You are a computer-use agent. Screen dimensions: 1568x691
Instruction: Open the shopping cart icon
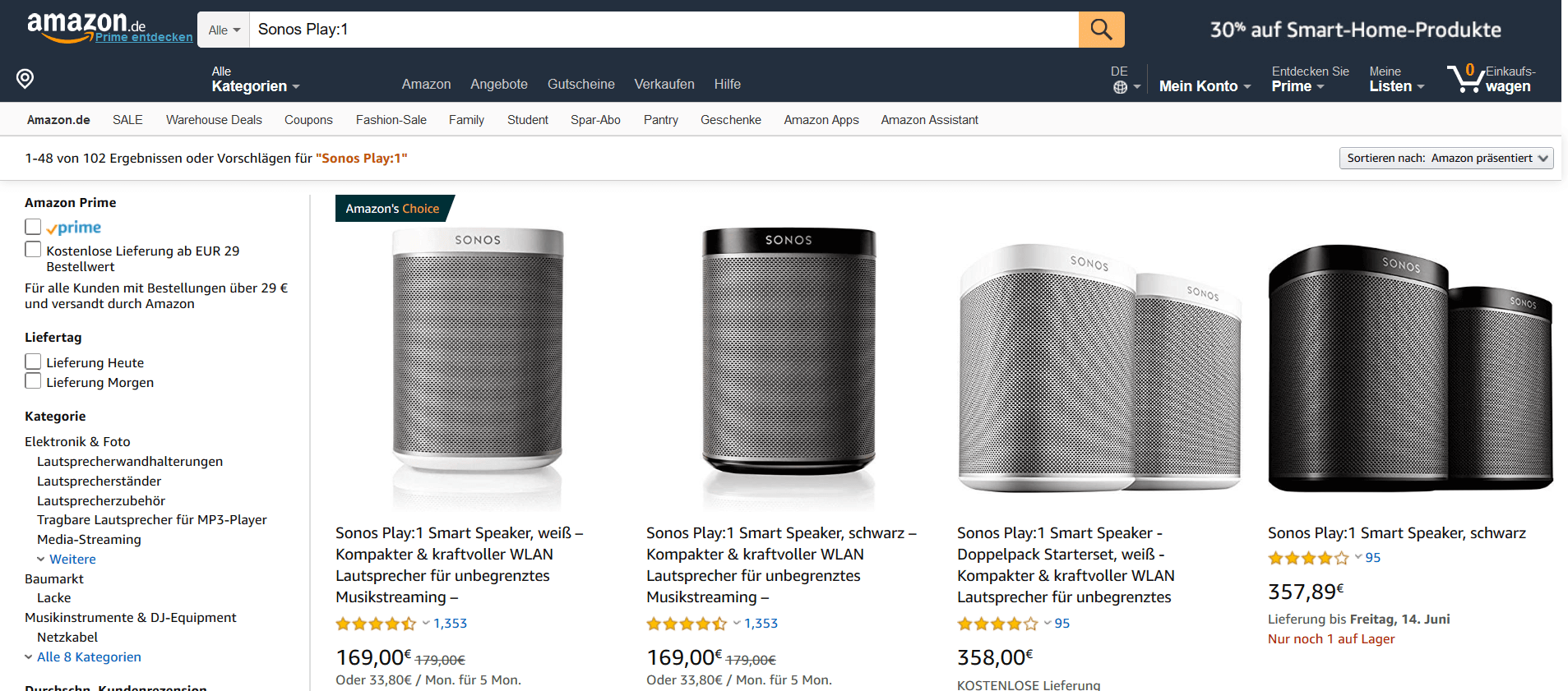(x=1464, y=79)
